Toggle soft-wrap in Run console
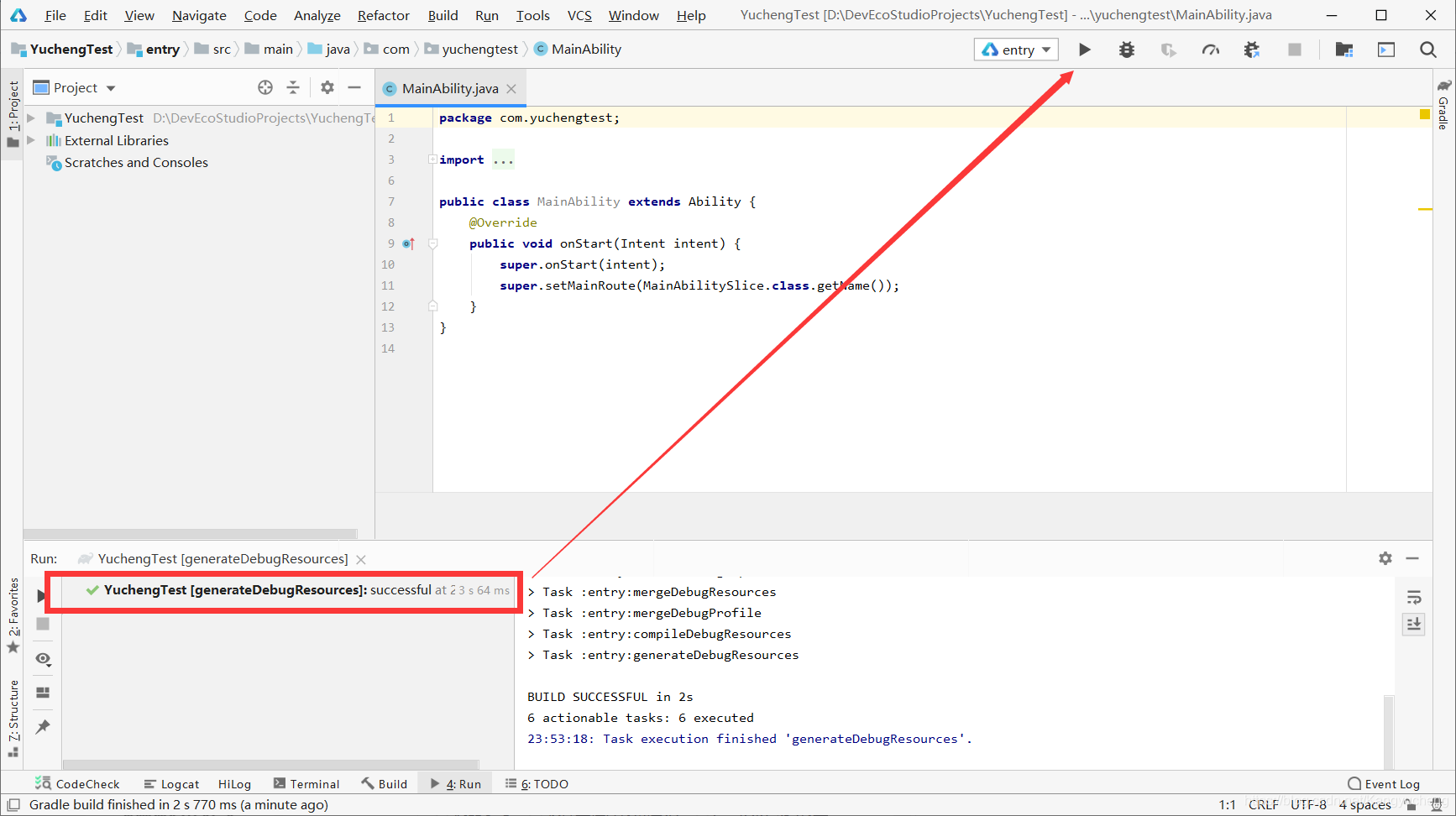 1414,598
